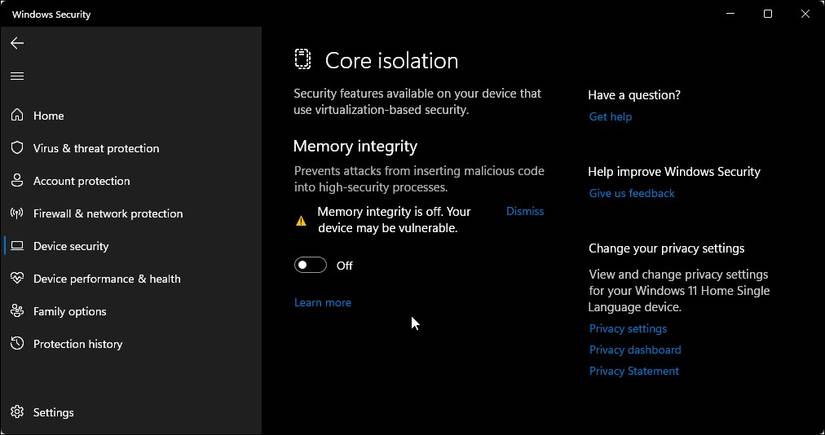
Task: Dismiss the memory integrity warning
Action: [524, 211]
